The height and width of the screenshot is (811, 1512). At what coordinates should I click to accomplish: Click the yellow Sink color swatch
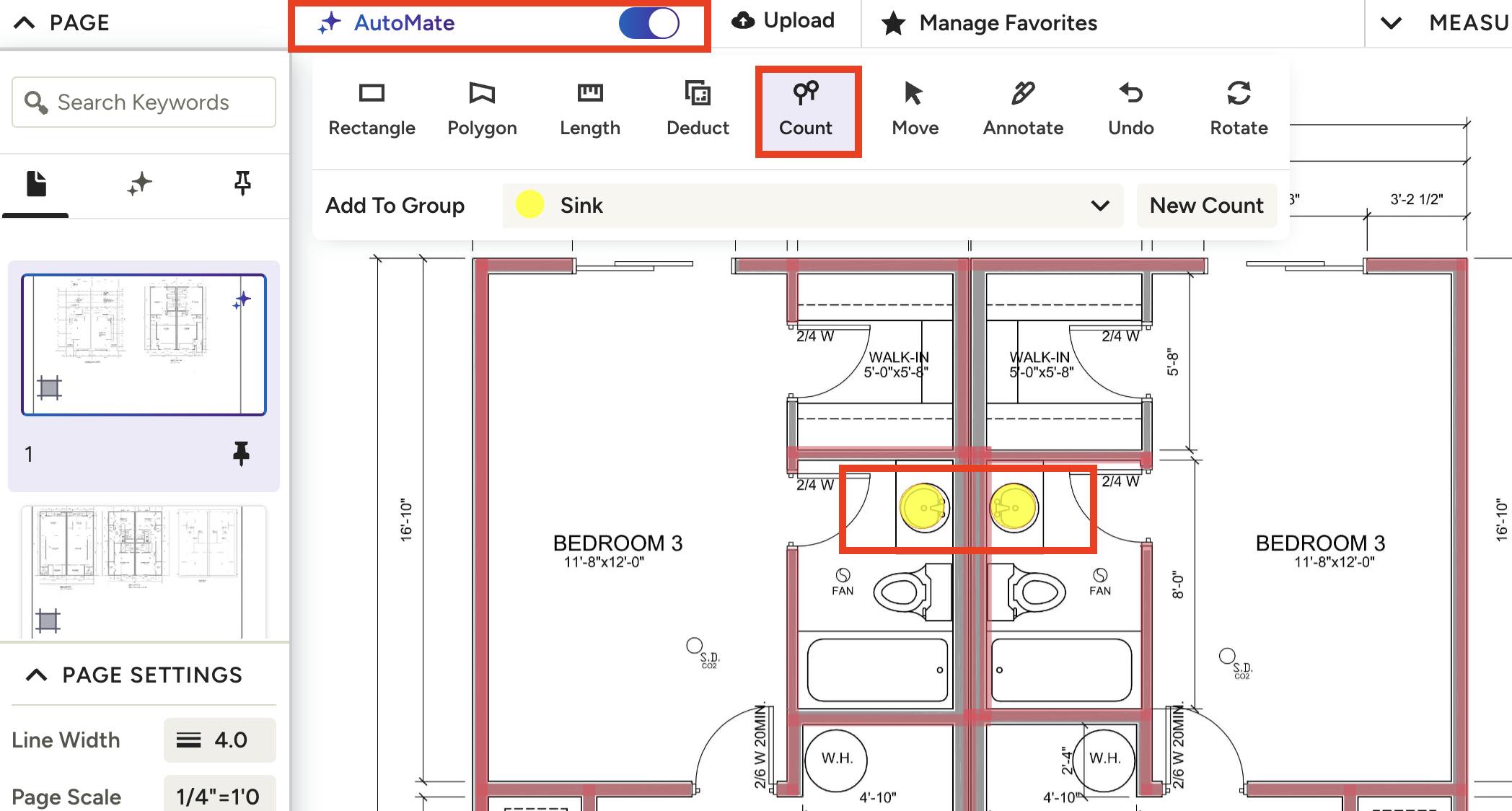coord(529,205)
